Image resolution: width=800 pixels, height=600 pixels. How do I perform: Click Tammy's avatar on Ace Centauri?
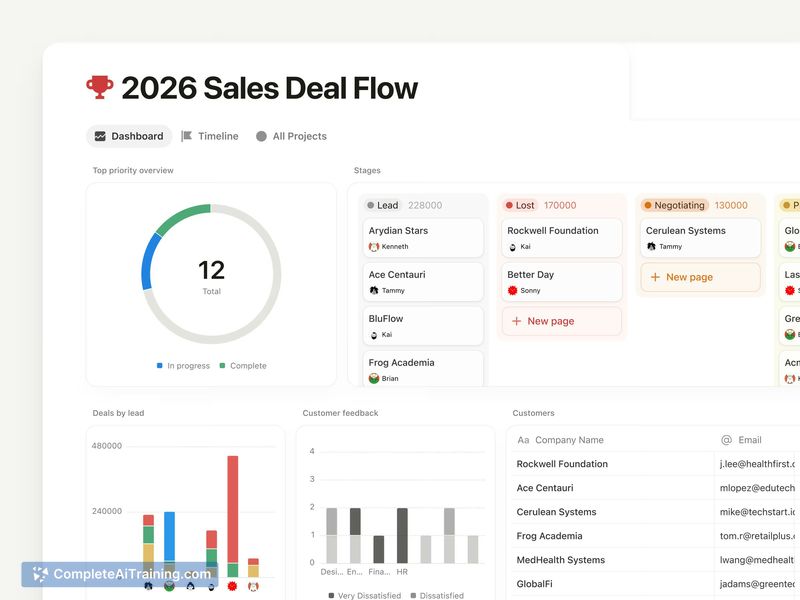[x=374, y=290]
